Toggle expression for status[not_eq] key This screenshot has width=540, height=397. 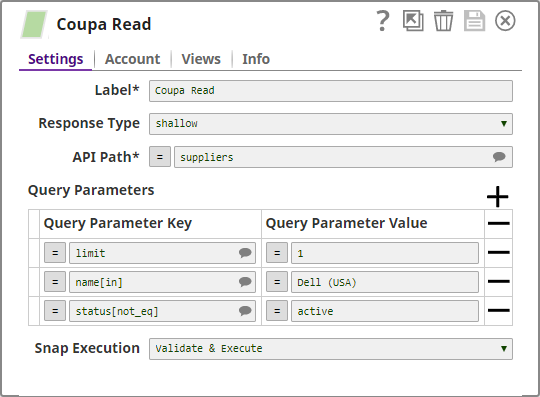click(55, 311)
